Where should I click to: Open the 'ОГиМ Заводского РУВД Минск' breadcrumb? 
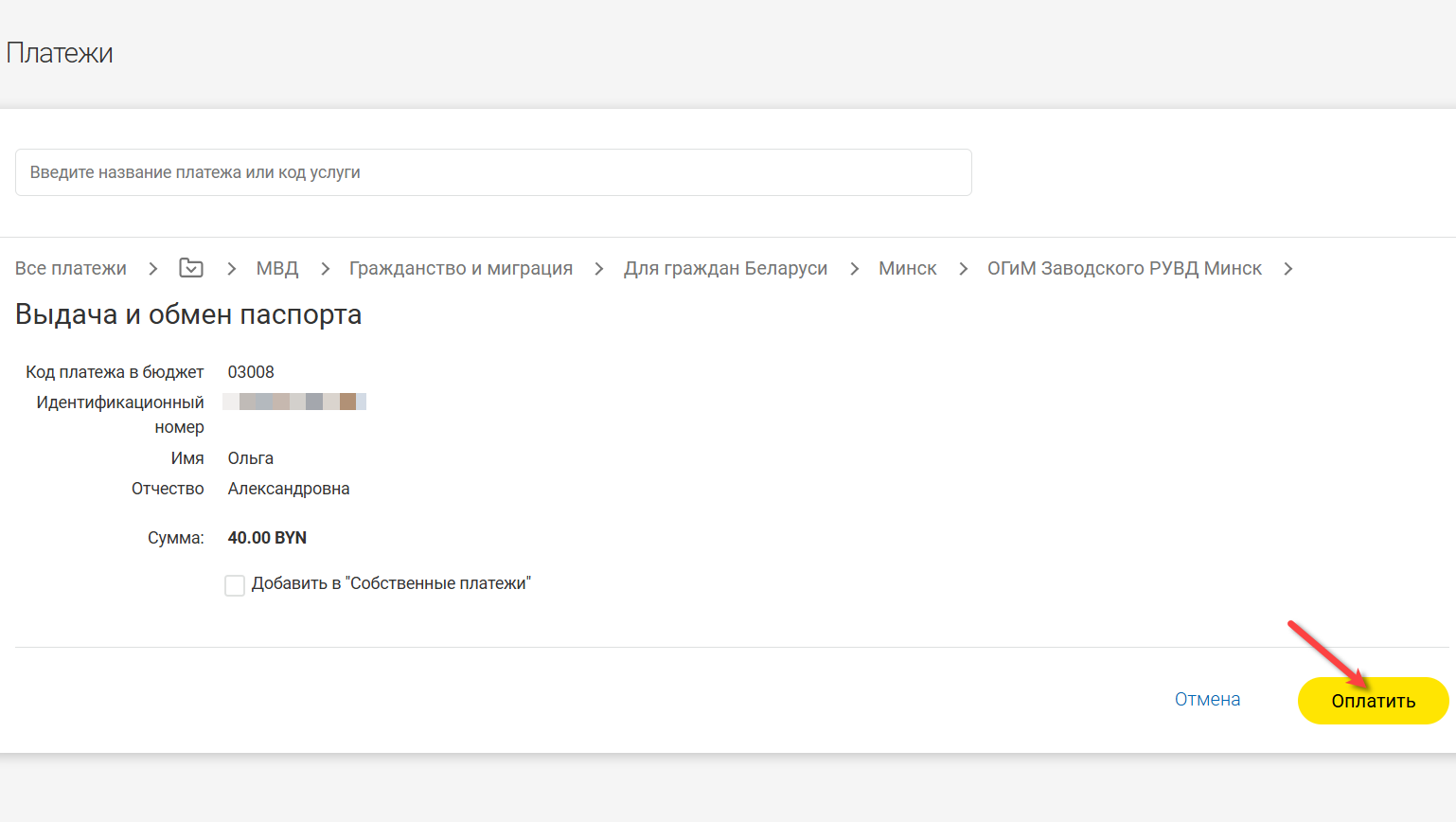pyautogui.click(x=1125, y=268)
